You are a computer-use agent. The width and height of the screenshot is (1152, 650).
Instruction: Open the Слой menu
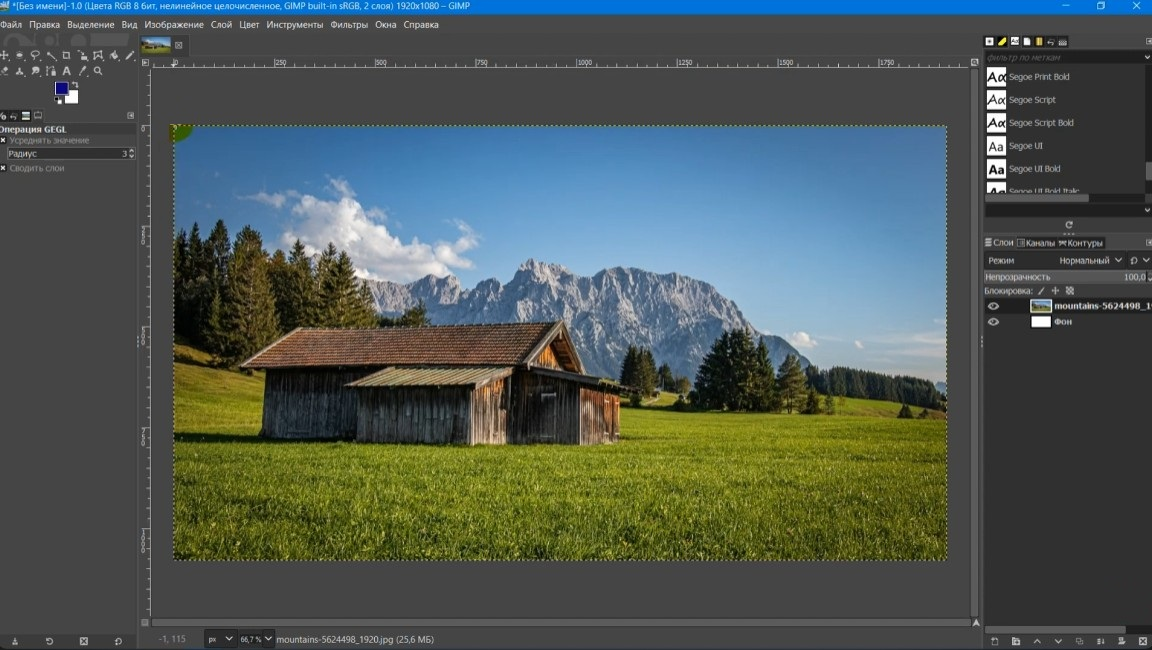point(221,24)
